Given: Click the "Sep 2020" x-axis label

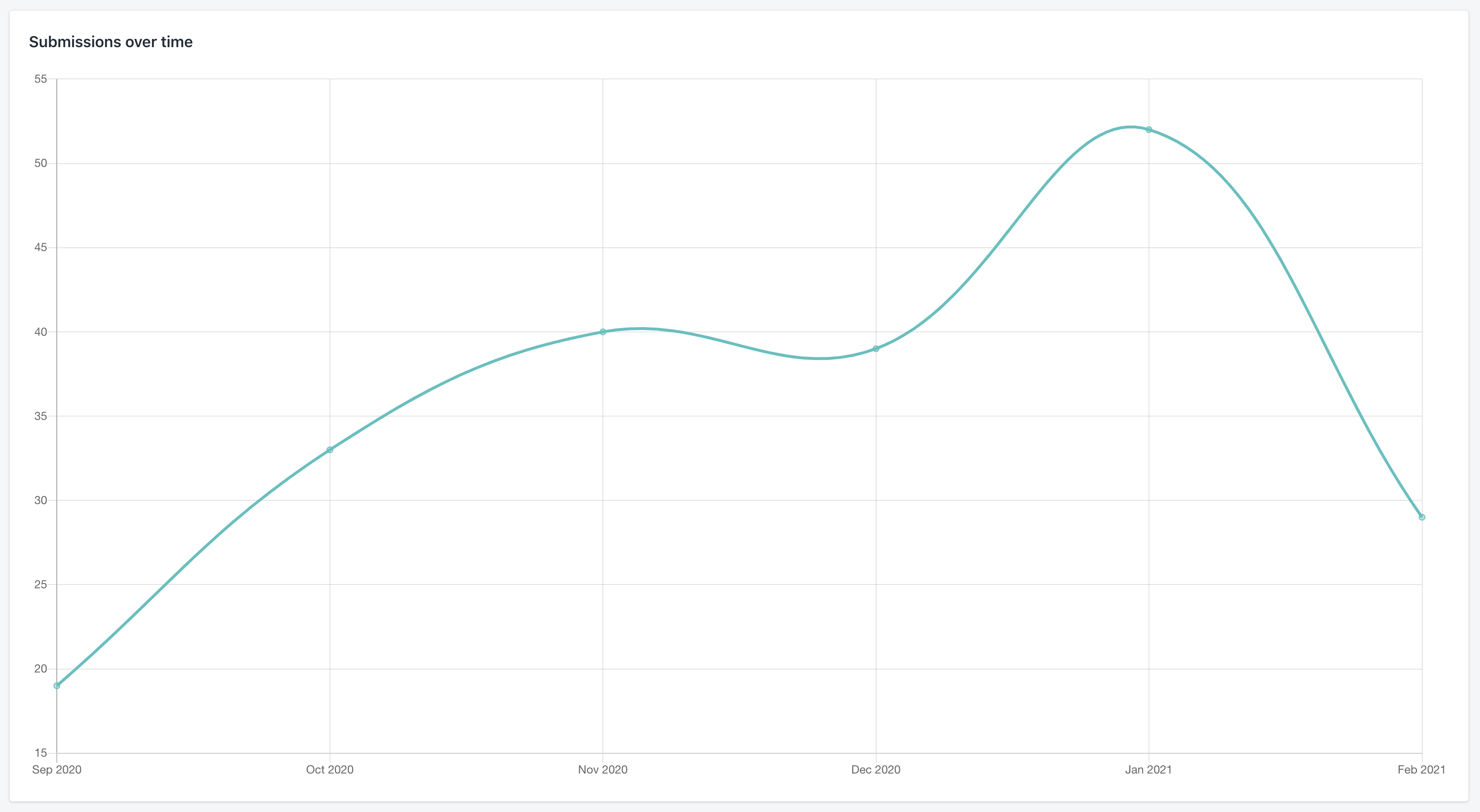Looking at the screenshot, I should (57, 770).
